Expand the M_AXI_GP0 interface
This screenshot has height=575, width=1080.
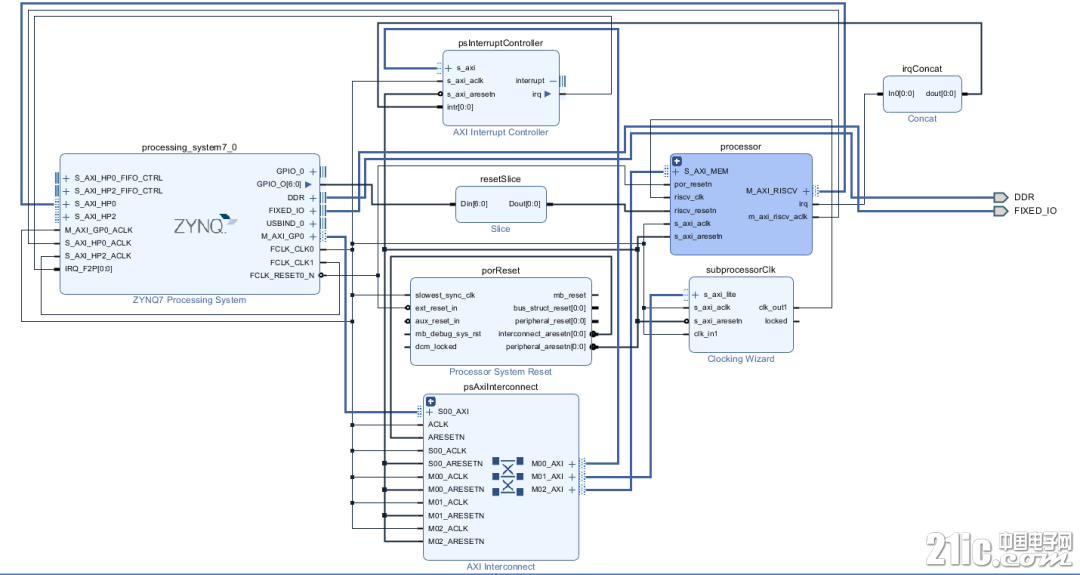pyautogui.click(x=313, y=236)
